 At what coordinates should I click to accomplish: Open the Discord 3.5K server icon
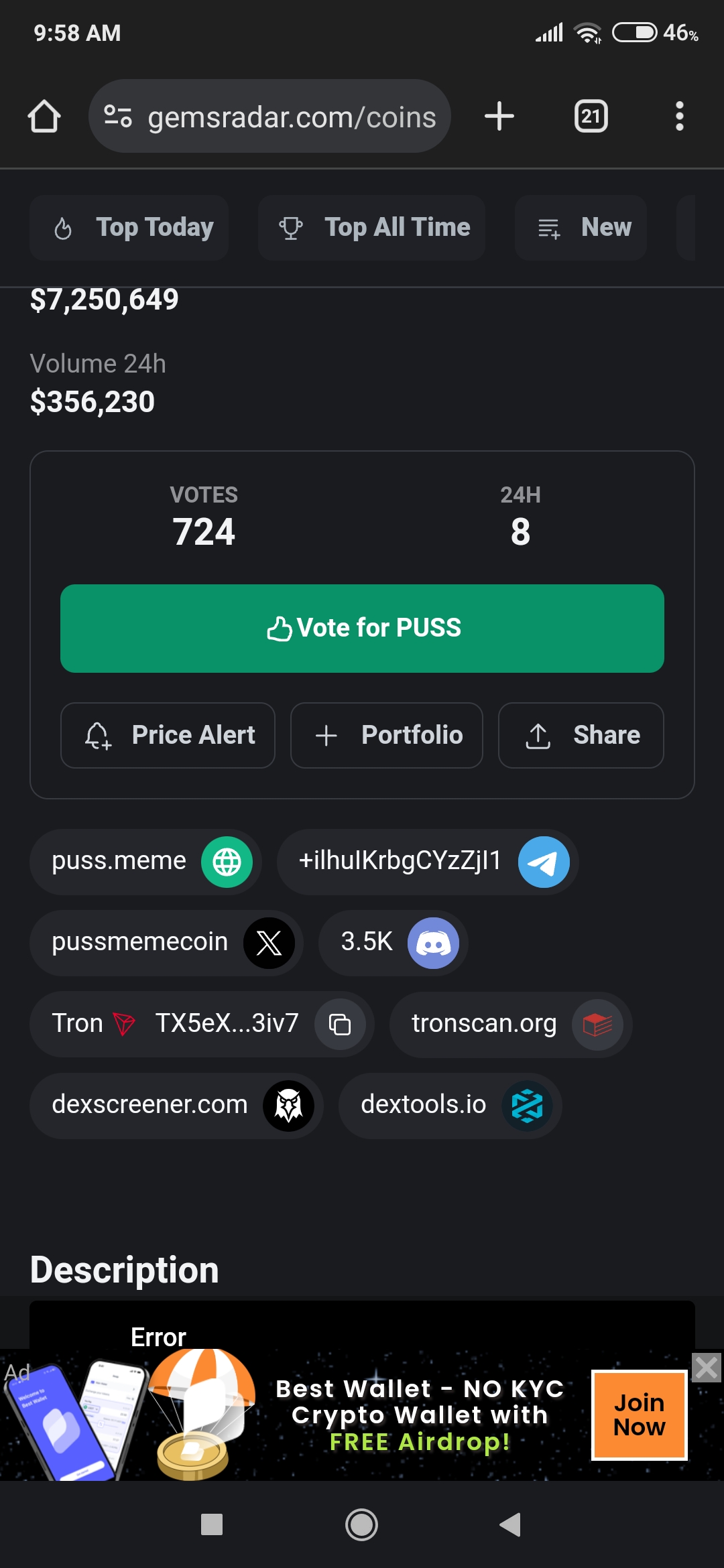click(434, 943)
